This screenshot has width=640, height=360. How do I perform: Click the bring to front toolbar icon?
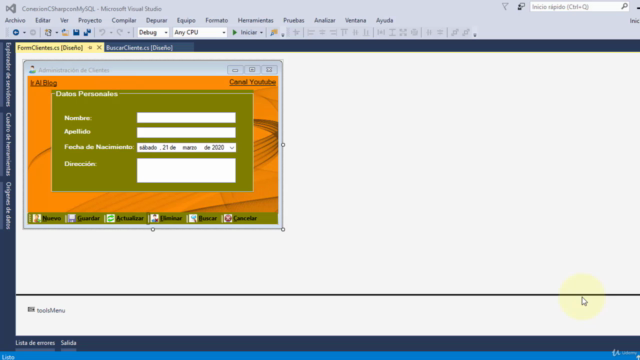[454, 32]
